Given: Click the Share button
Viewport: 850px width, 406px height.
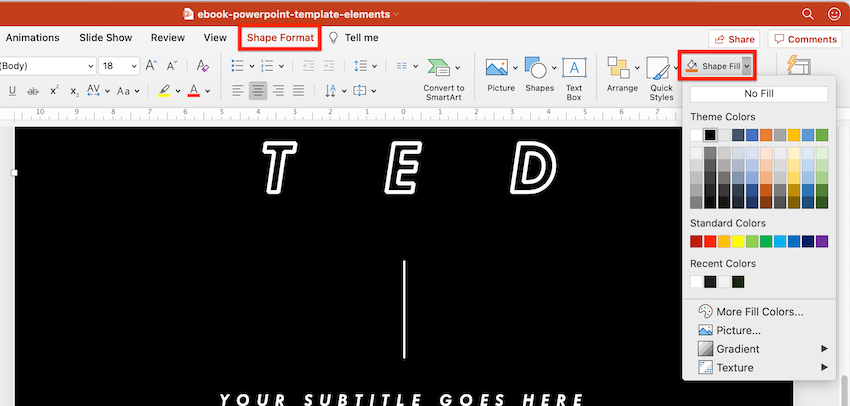Looking at the screenshot, I should tap(733, 39).
